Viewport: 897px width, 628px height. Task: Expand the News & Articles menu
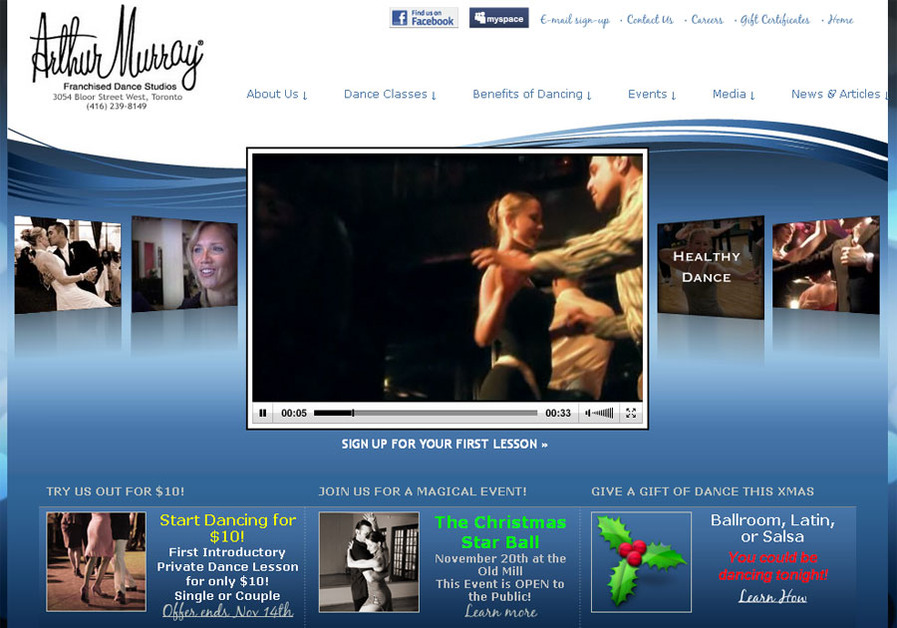coord(839,94)
